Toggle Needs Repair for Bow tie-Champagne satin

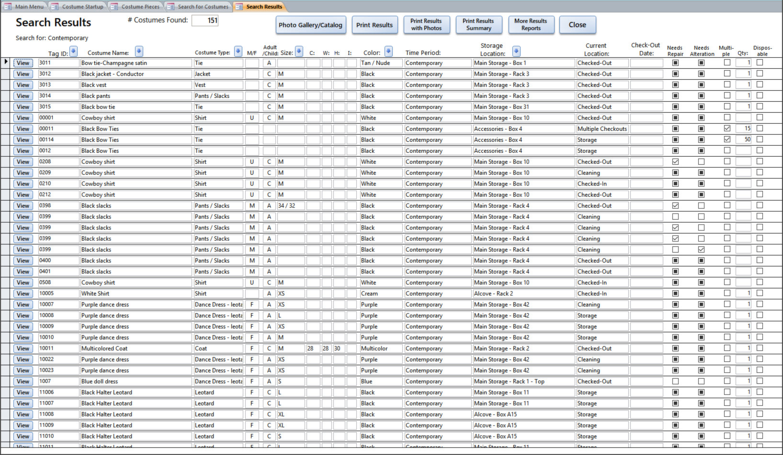tap(675, 62)
